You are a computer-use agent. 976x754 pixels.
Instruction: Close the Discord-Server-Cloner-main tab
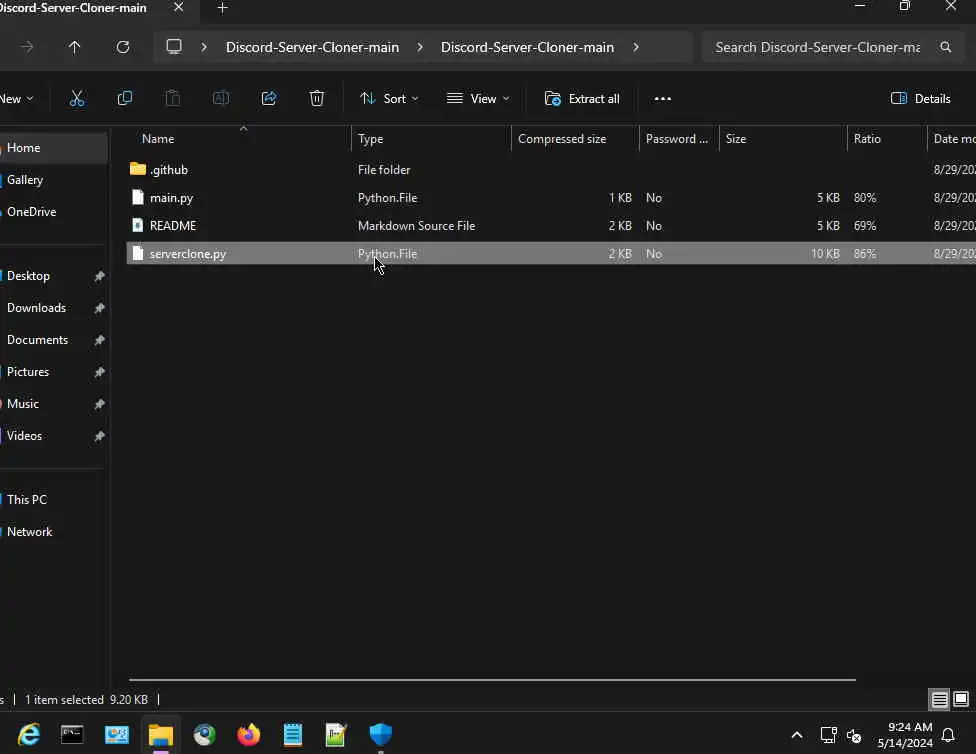(x=179, y=7)
